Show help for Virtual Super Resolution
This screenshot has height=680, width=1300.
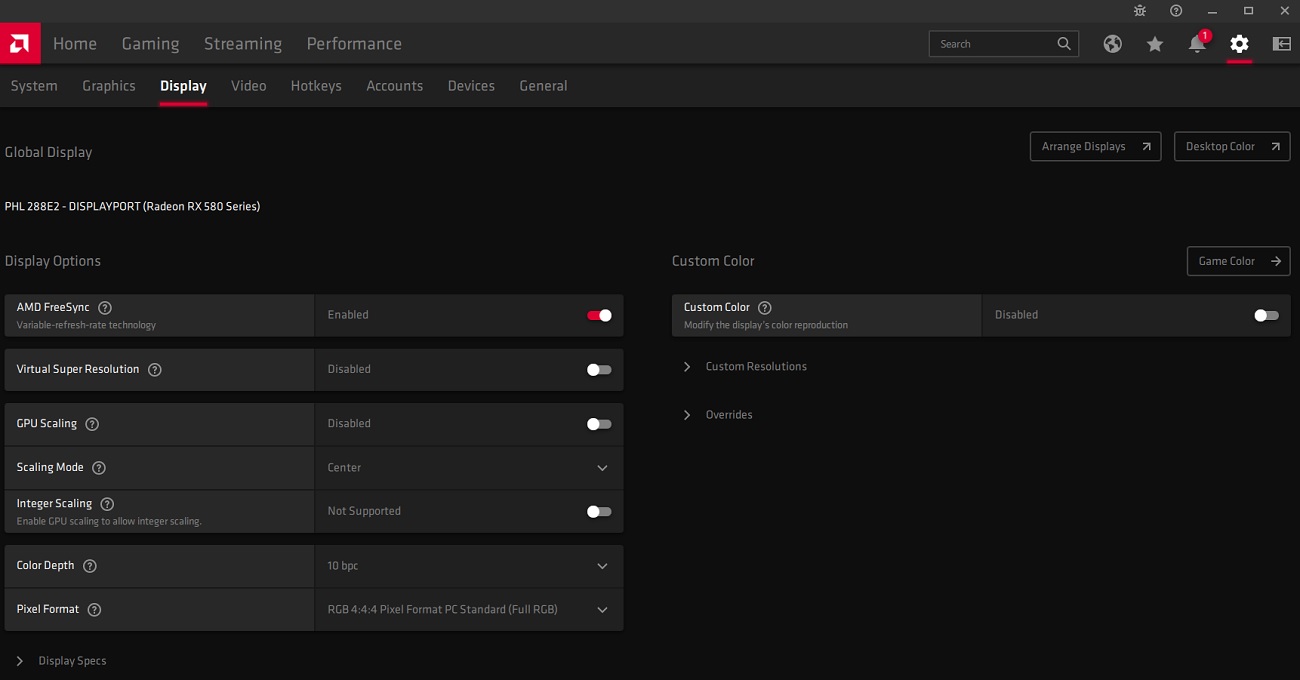pyautogui.click(x=155, y=370)
